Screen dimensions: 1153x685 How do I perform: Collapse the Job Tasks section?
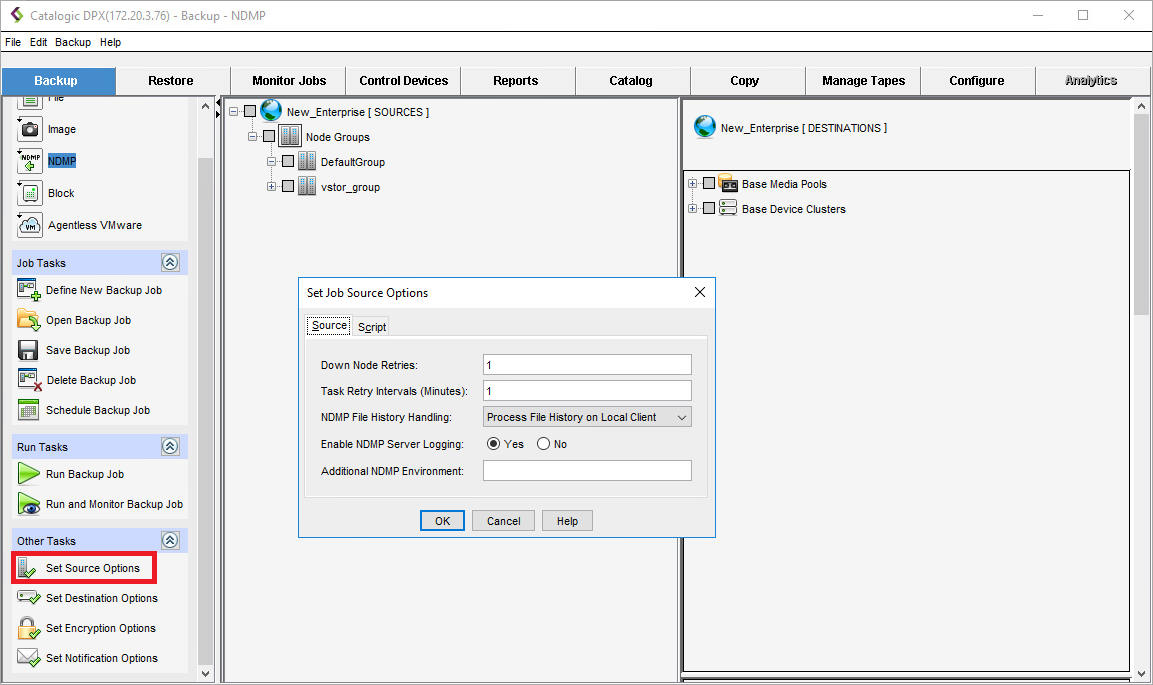coord(170,263)
